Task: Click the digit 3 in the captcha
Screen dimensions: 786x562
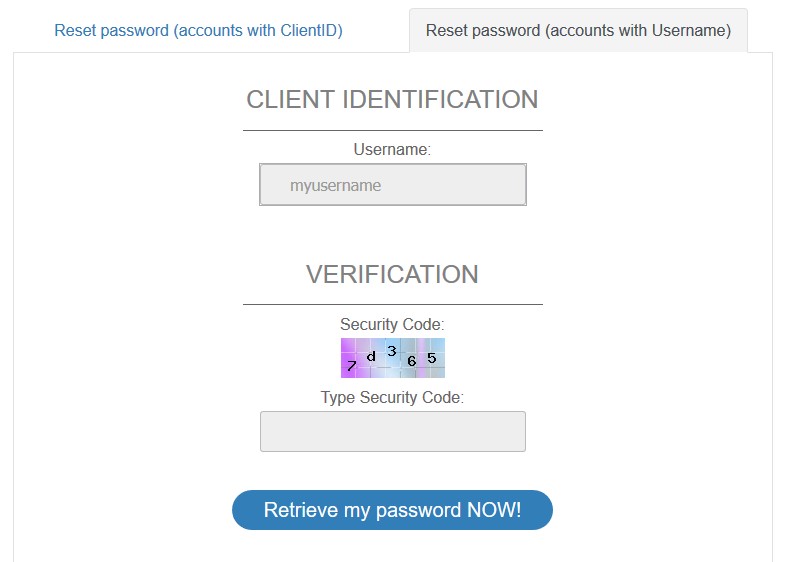Action: [x=392, y=350]
